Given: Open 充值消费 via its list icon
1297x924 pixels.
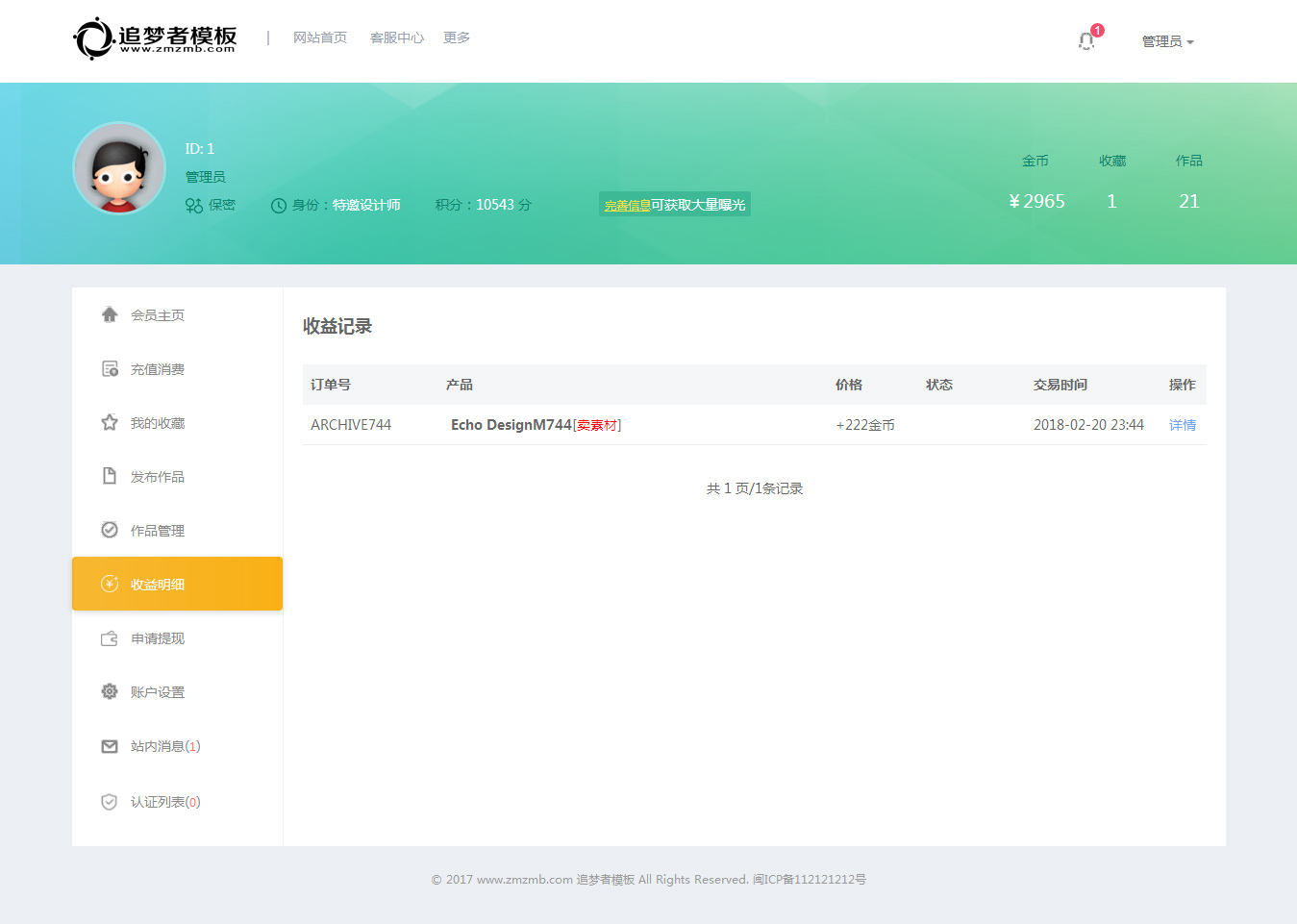Looking at the screenshot, I should click(x=110, y=368).
